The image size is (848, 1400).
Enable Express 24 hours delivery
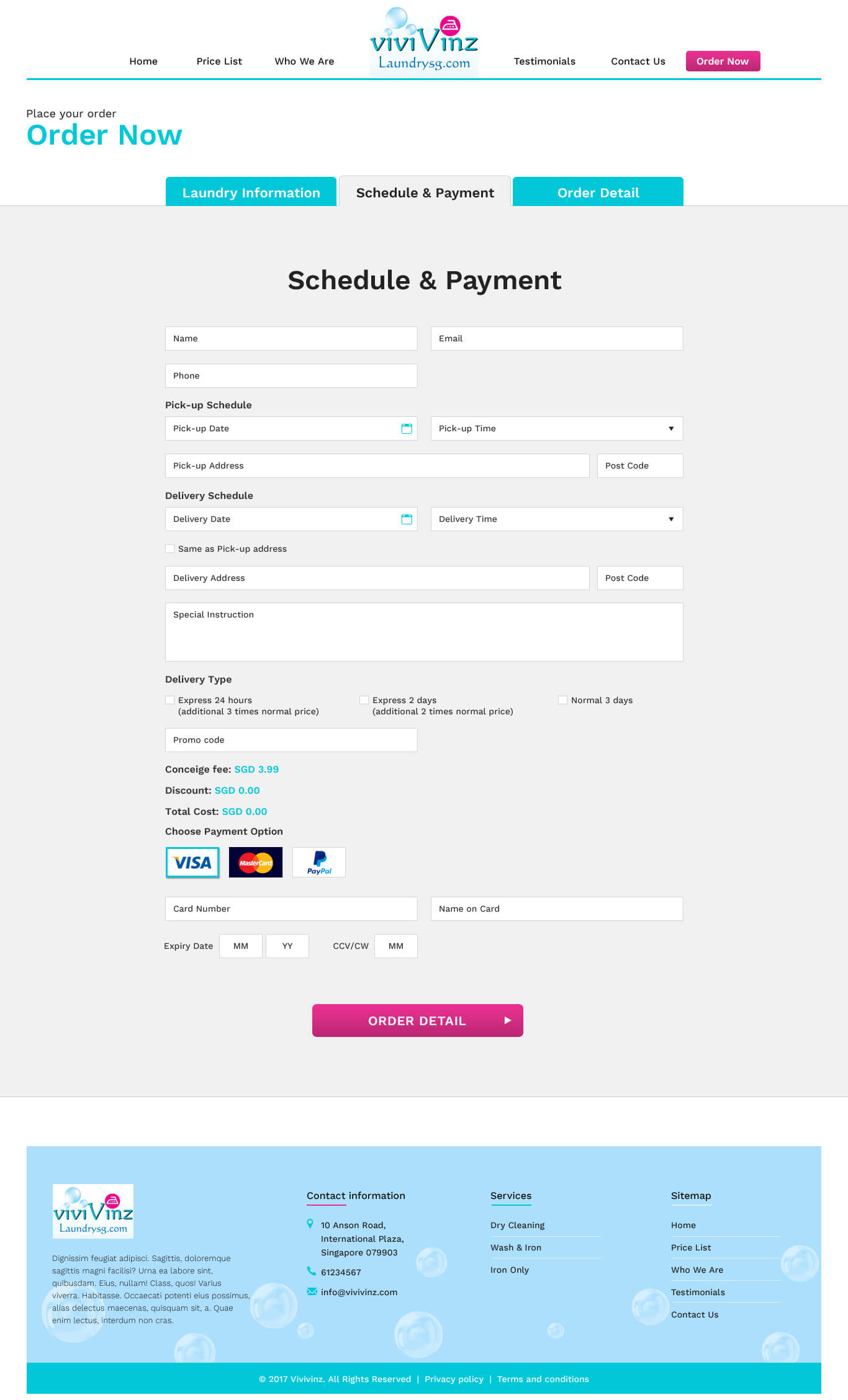pyautogui.click(x=170, y=700)
